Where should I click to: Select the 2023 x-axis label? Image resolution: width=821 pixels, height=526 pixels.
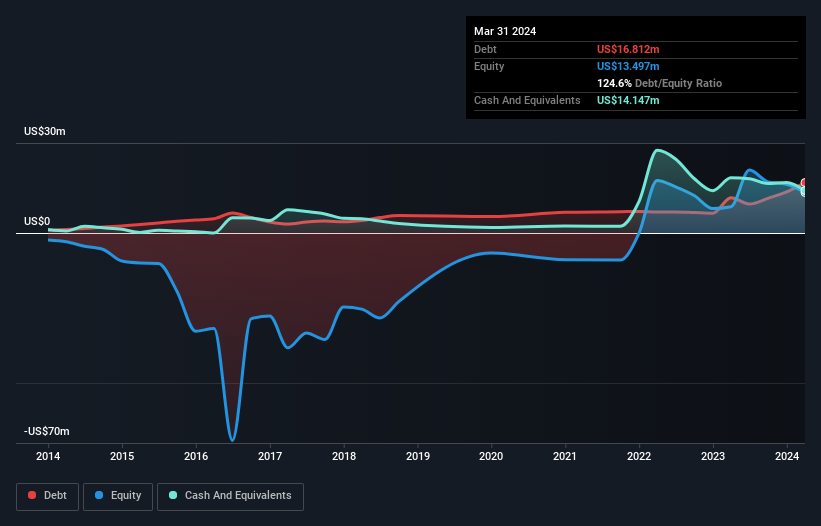click(x=713, y=456)
